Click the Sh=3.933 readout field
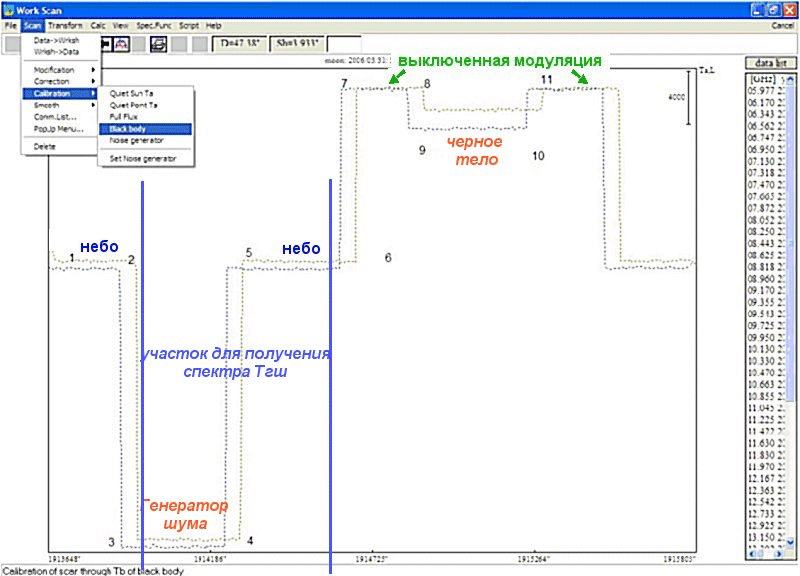 coord(297,44)
